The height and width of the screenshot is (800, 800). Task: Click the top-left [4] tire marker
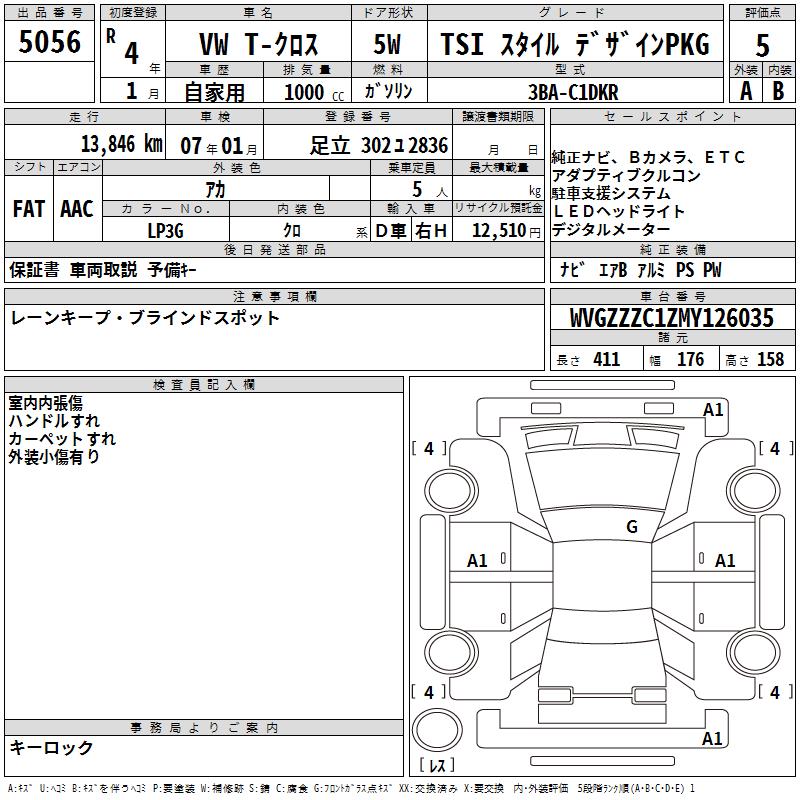pyautogui.click(x=429, y=449)
